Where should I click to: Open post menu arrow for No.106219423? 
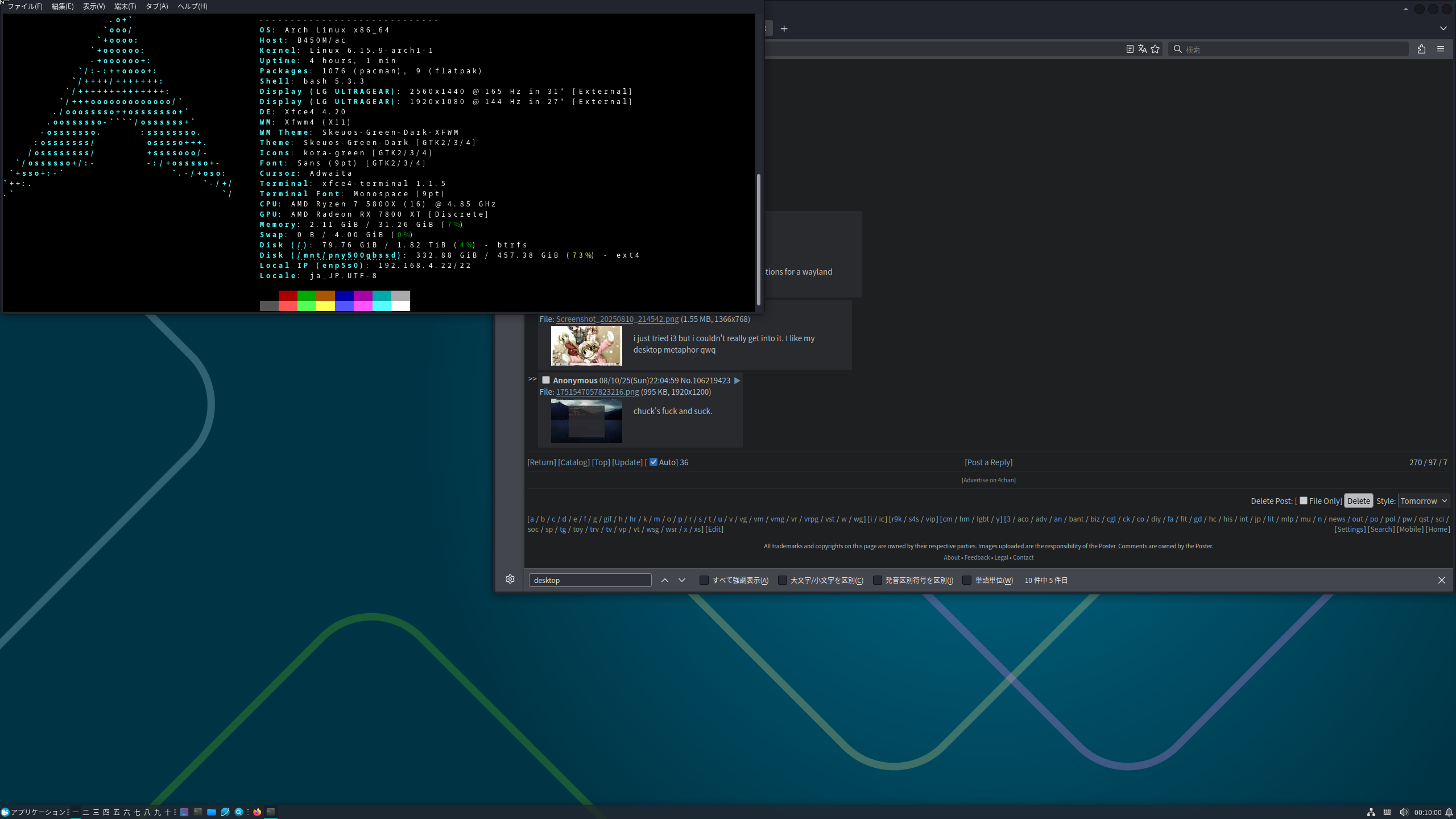point(737,380)
